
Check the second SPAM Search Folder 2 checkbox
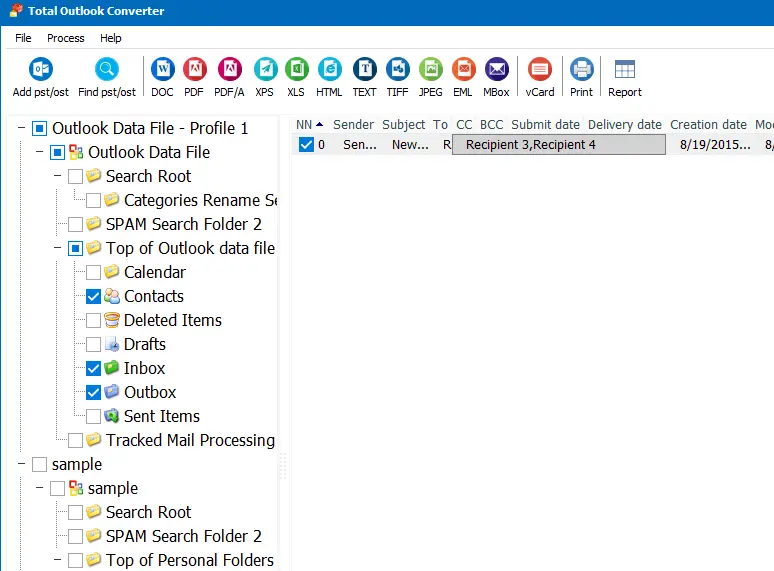coord(76,536)
